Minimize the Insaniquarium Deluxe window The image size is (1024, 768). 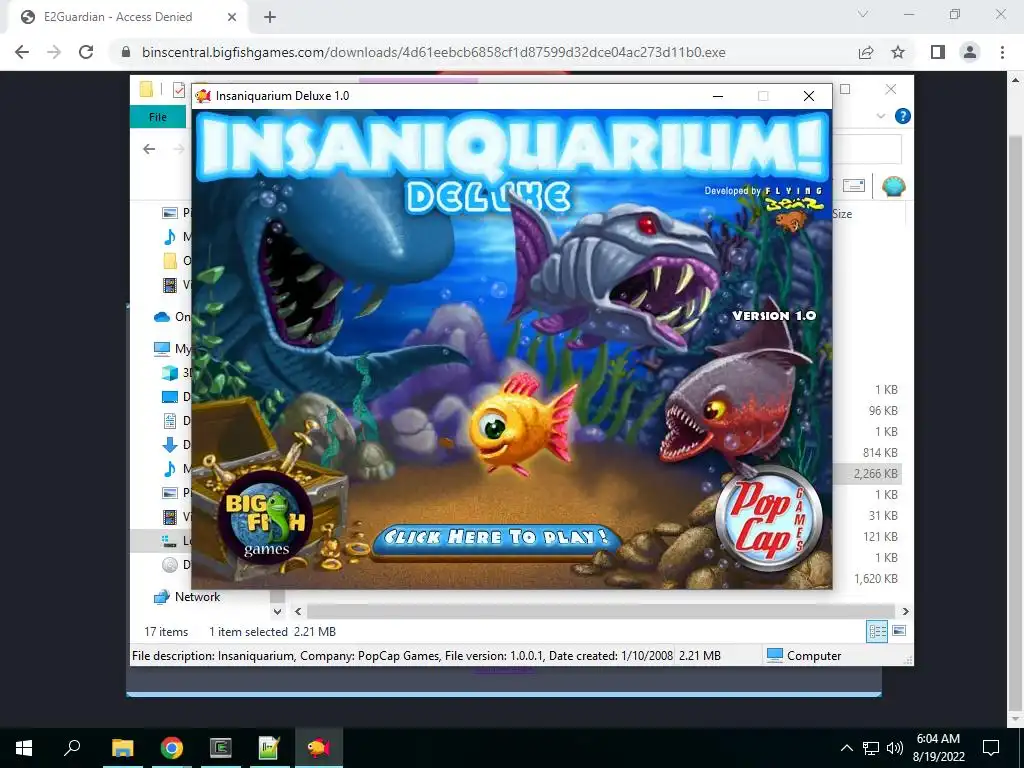click(718, 96)
